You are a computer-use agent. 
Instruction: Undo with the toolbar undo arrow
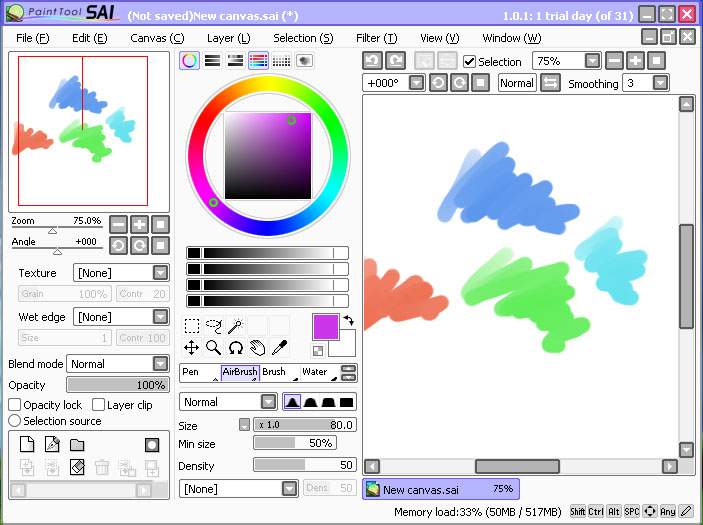(372, 61)
